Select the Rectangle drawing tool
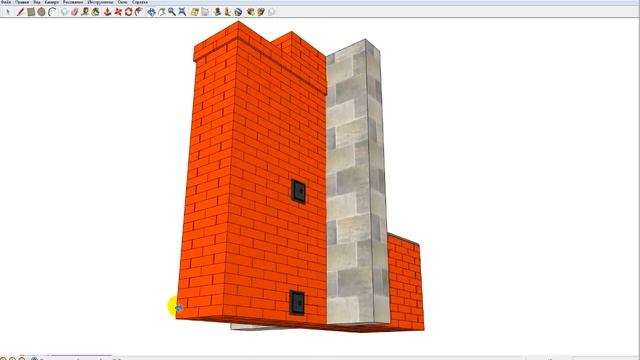 coord(31,12)
